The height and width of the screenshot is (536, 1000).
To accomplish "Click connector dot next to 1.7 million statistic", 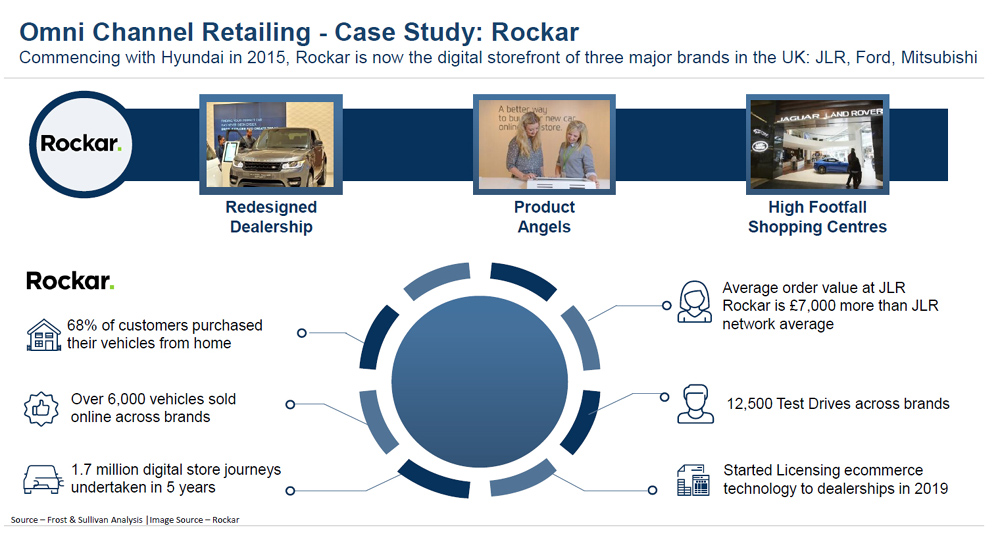I will pyautogui.click(x=290, y=491).
